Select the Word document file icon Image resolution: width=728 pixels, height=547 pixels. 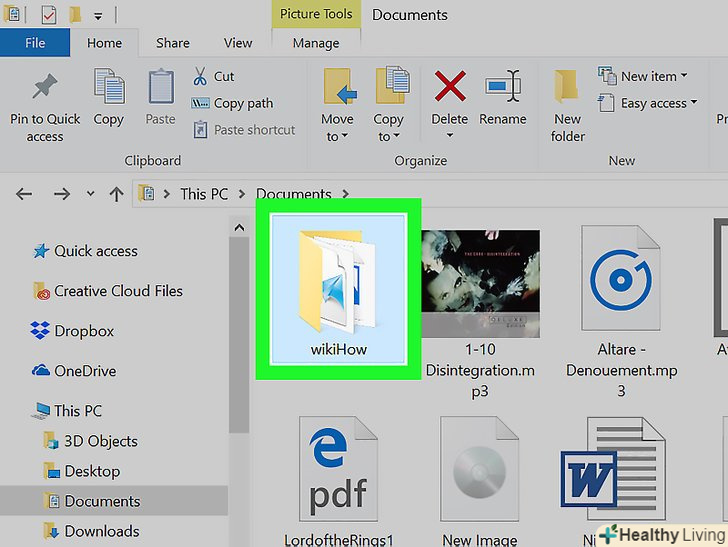614,469
